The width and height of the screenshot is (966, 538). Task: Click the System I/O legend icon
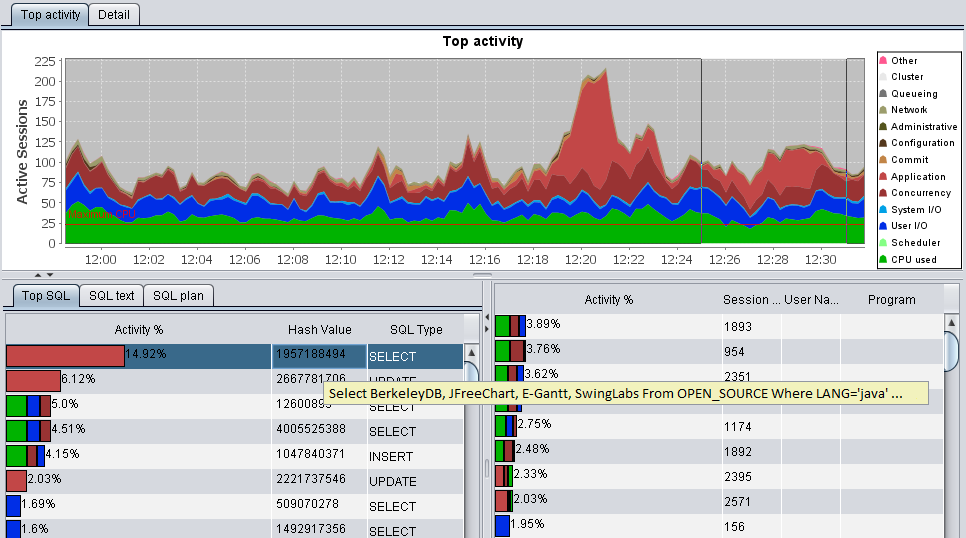coord(883,210)
